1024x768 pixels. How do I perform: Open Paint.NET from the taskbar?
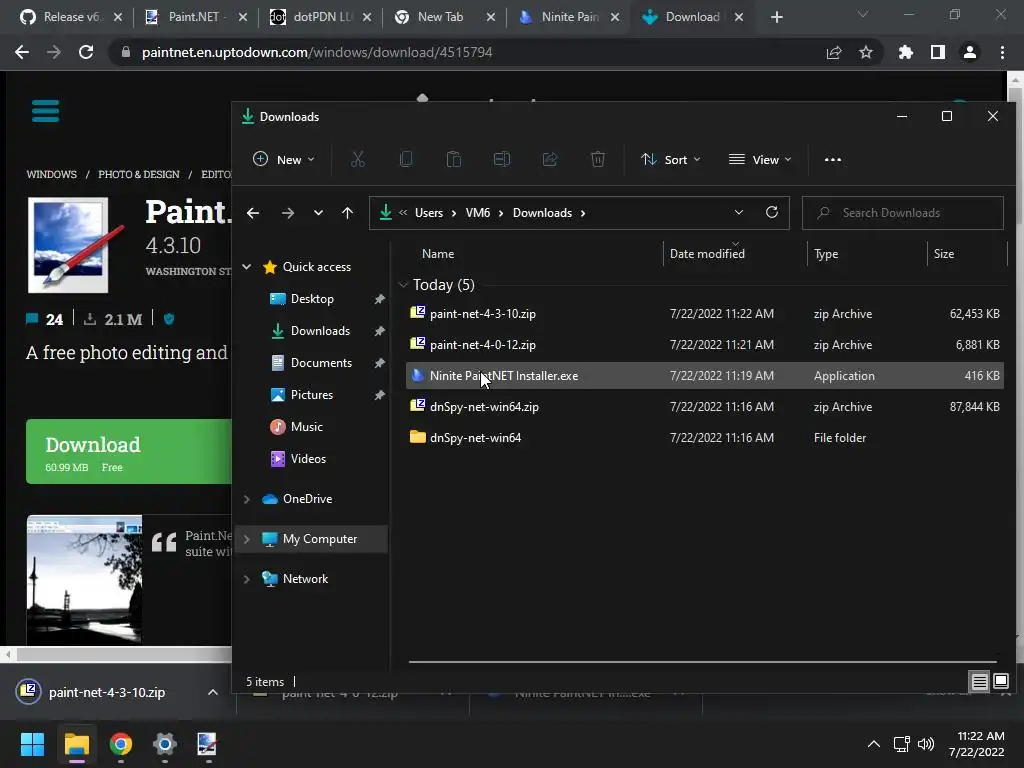207,744
